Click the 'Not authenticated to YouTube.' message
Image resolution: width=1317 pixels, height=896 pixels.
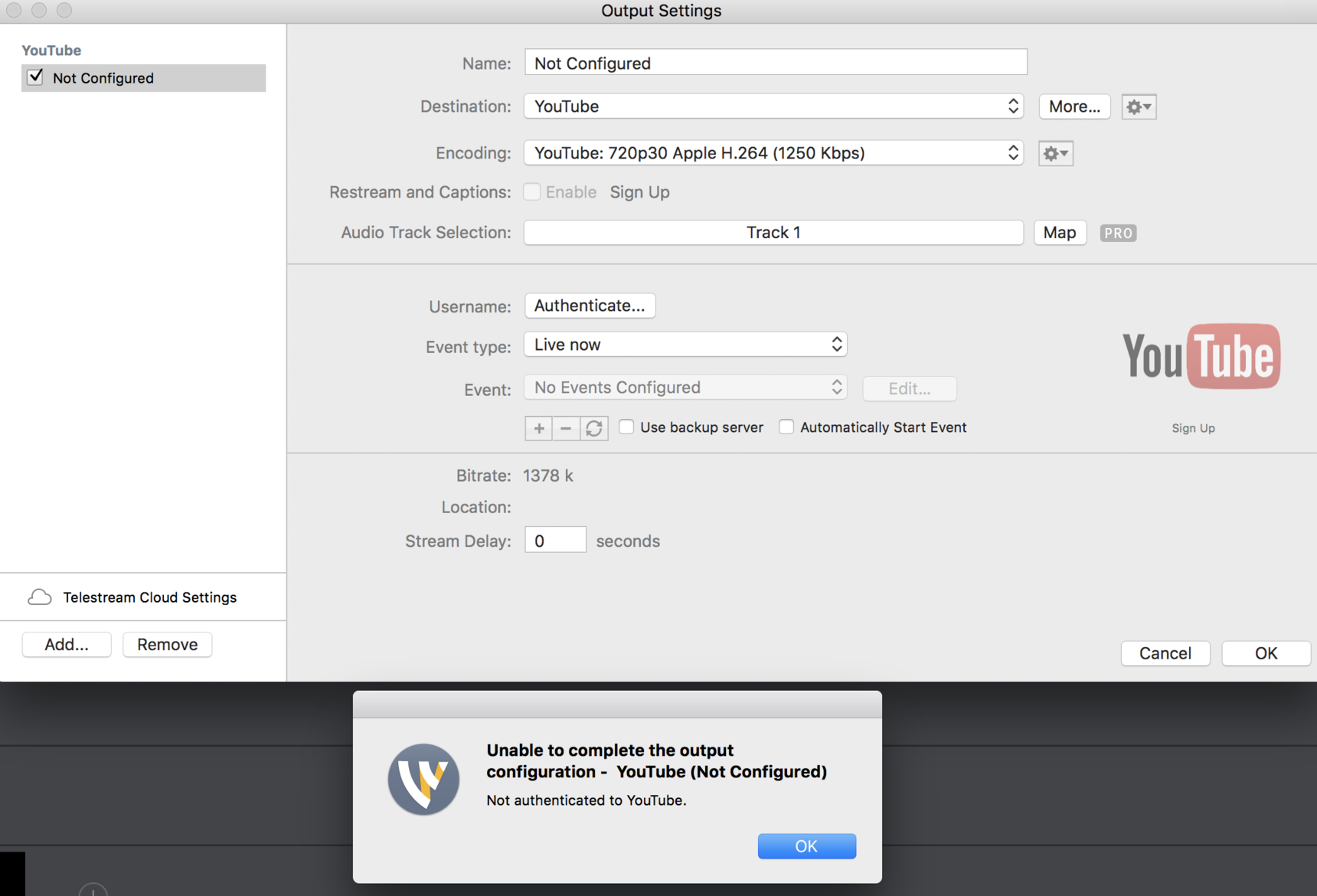pyautogui.click(x=587, y=800)
